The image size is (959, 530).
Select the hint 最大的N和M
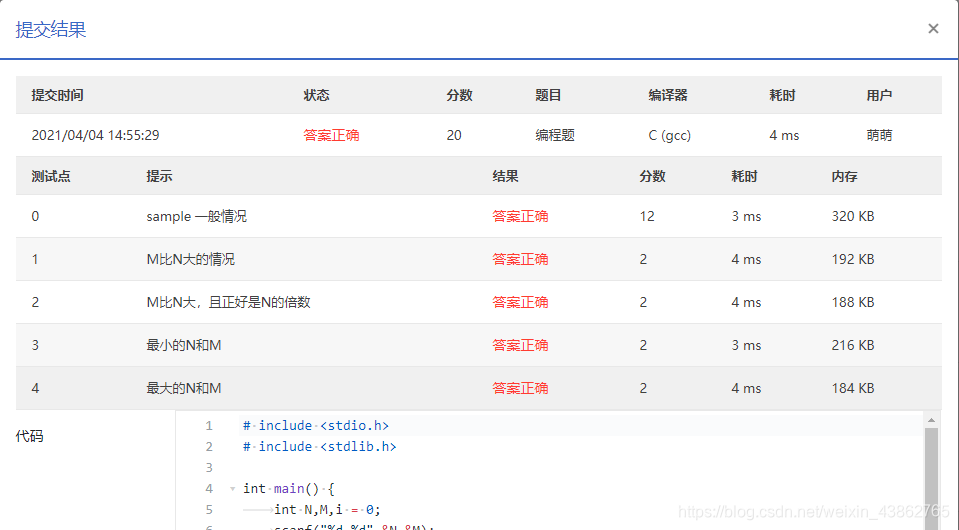pos(183,388)
